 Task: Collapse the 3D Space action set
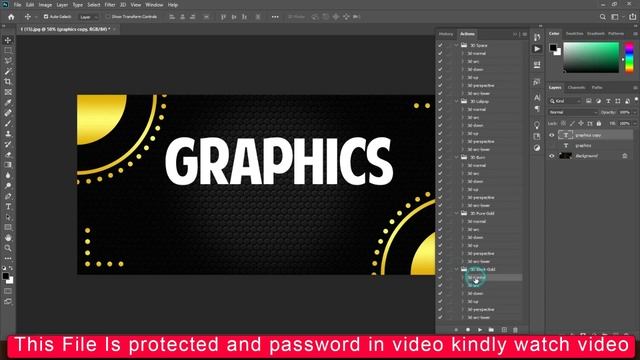456,45
